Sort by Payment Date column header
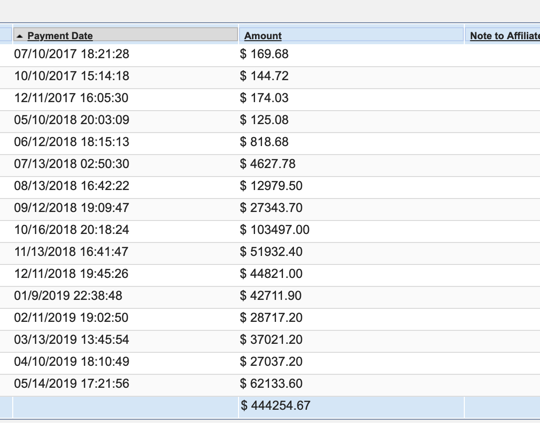The image size is (540, 426). pyautogui.click(x=60, y=35)
